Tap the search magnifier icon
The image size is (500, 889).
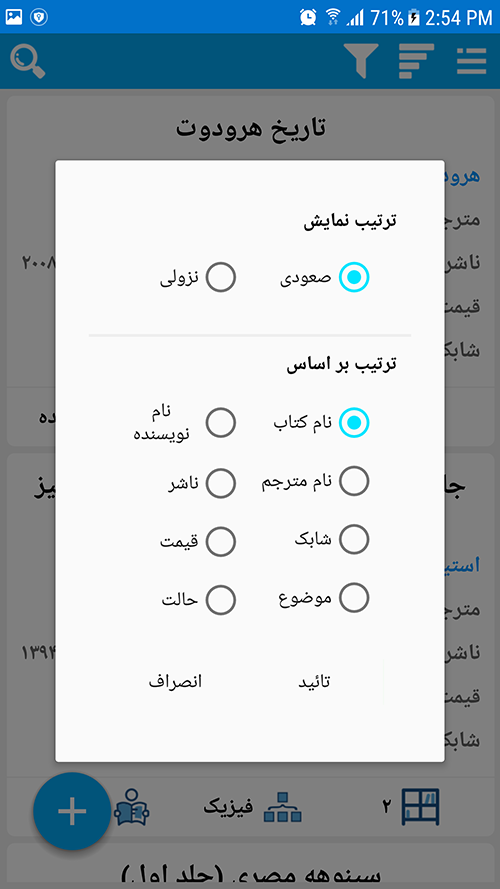click(x=28, y=61)
